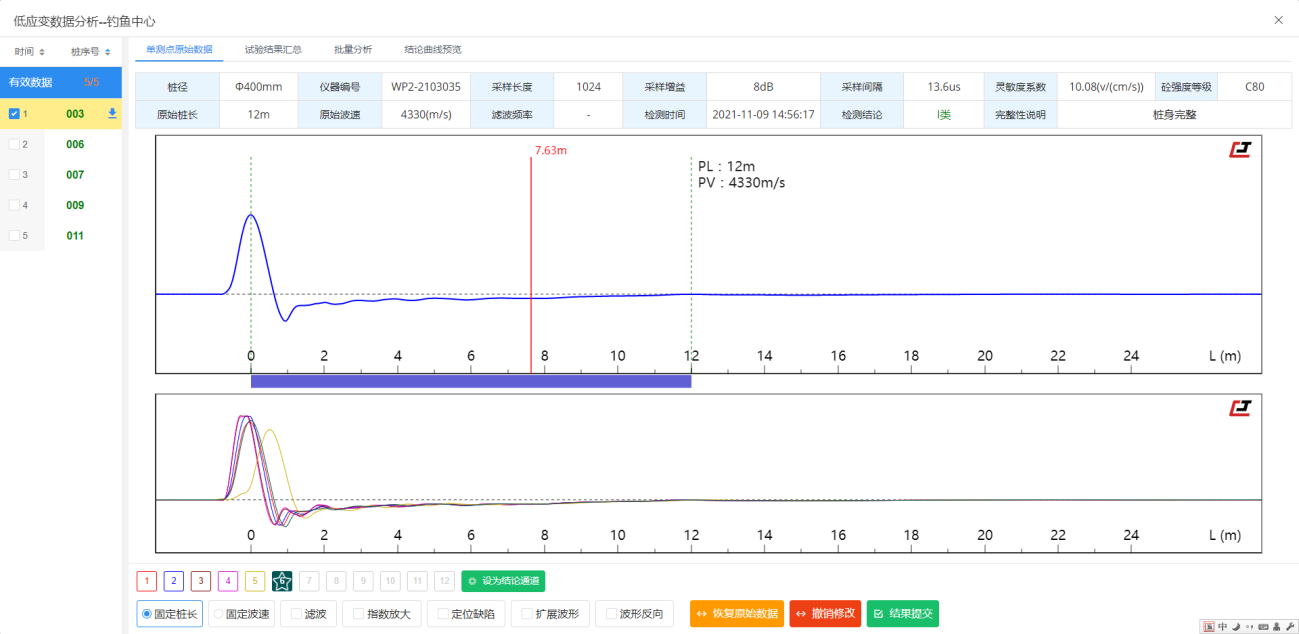Screen dimensions: 1299x634
Task: Uncheck the checkbox for pile row 1
Action: 14,114
